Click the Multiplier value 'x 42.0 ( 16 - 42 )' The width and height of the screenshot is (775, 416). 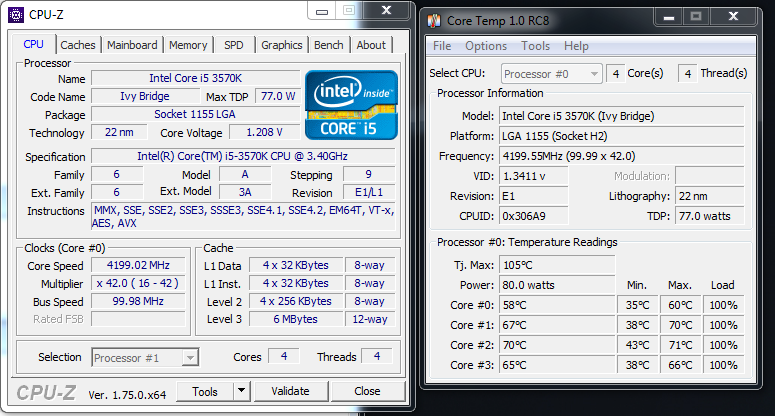point(138,284)
